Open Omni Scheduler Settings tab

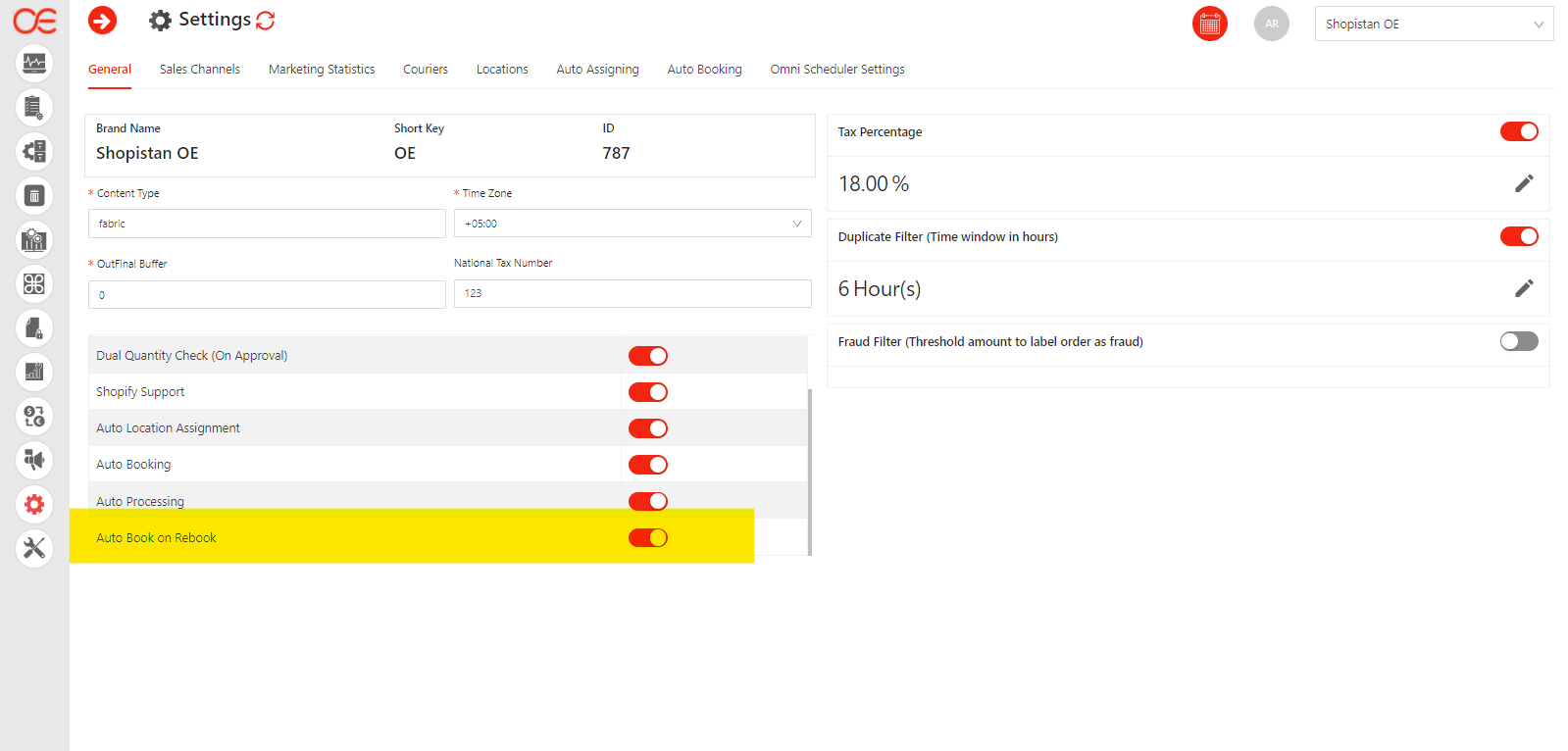coord(836,70)
